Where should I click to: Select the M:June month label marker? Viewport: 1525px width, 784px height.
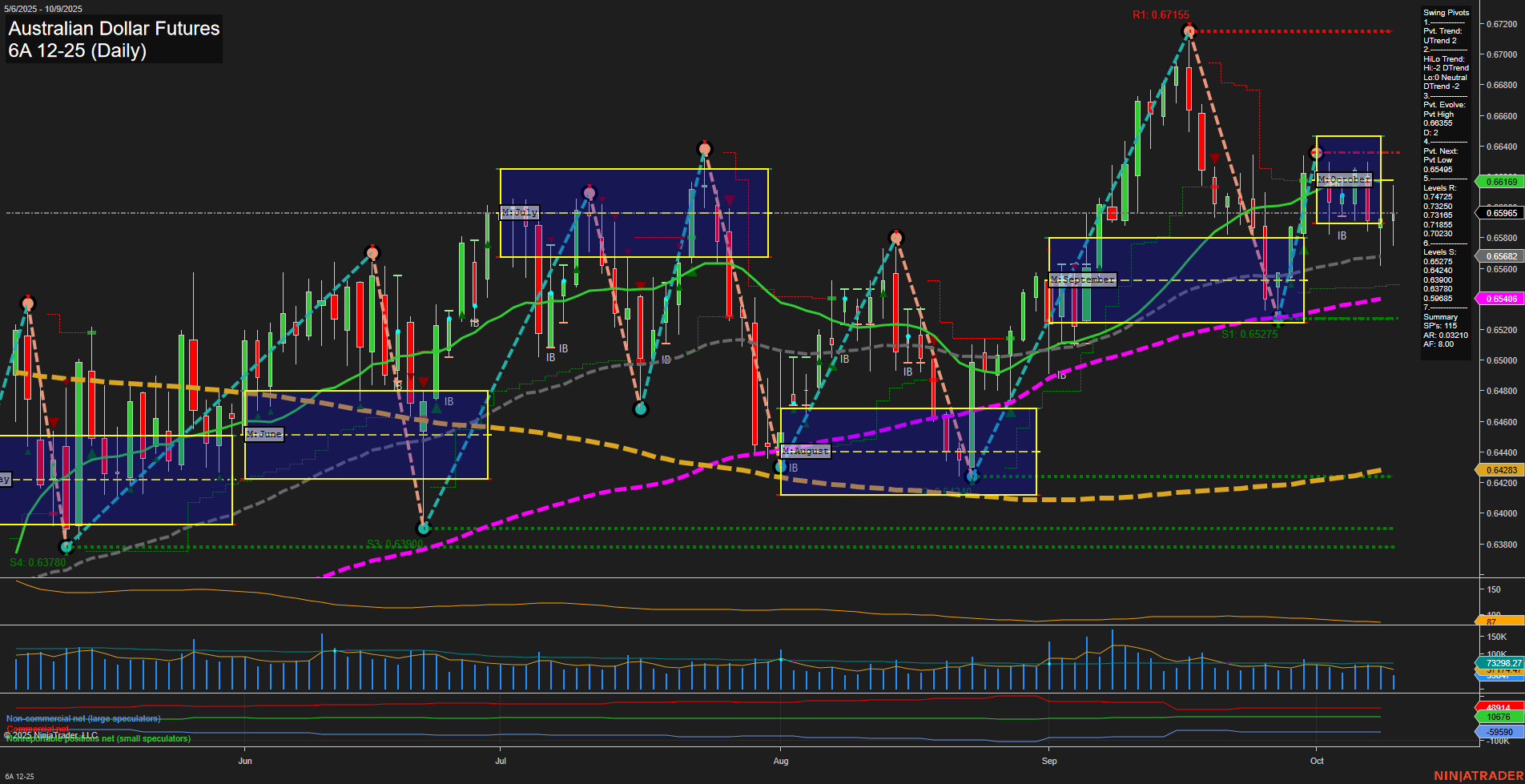tap(263, 434)
